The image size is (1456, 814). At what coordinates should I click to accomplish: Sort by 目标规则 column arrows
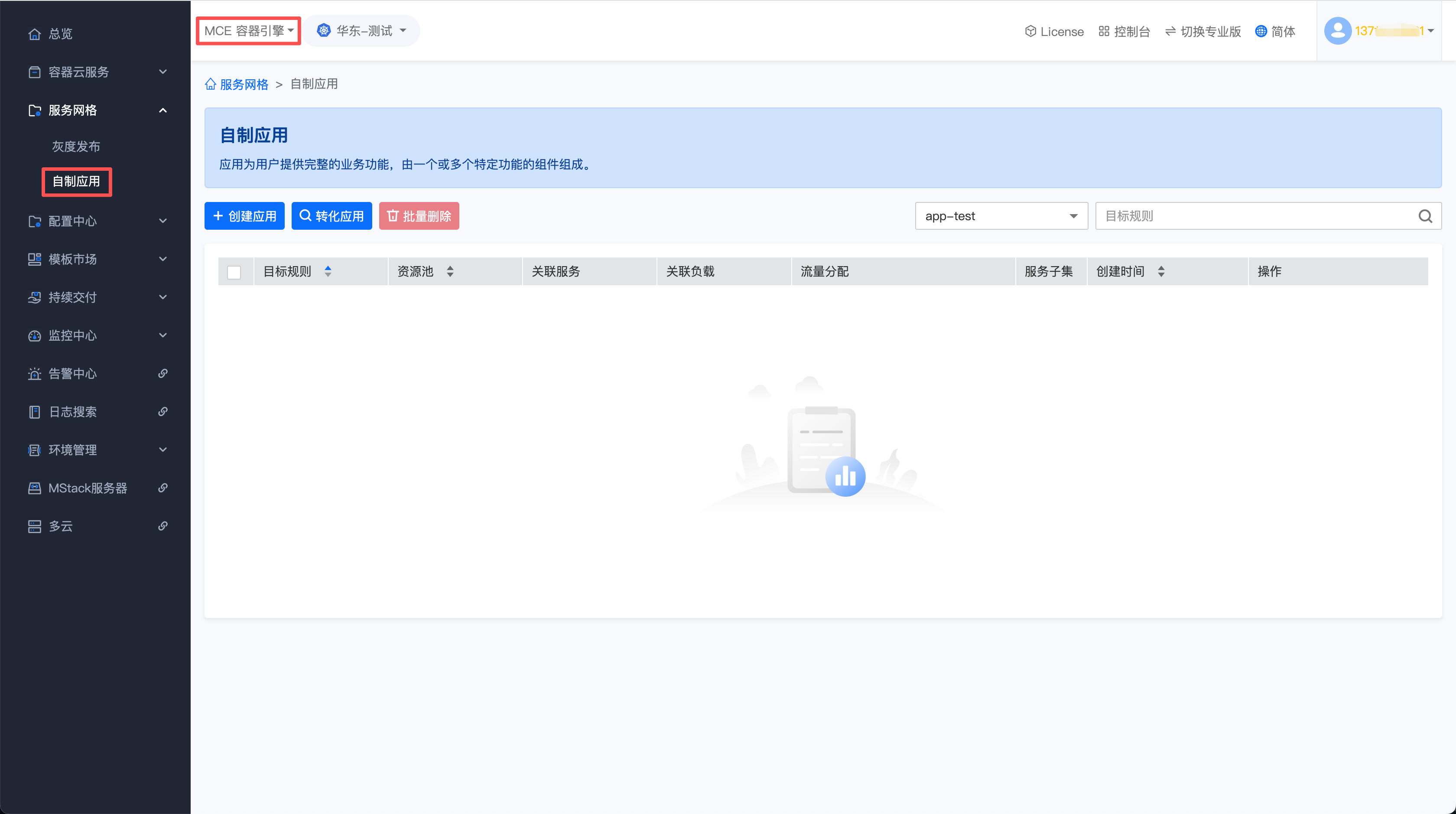point(328,271)
